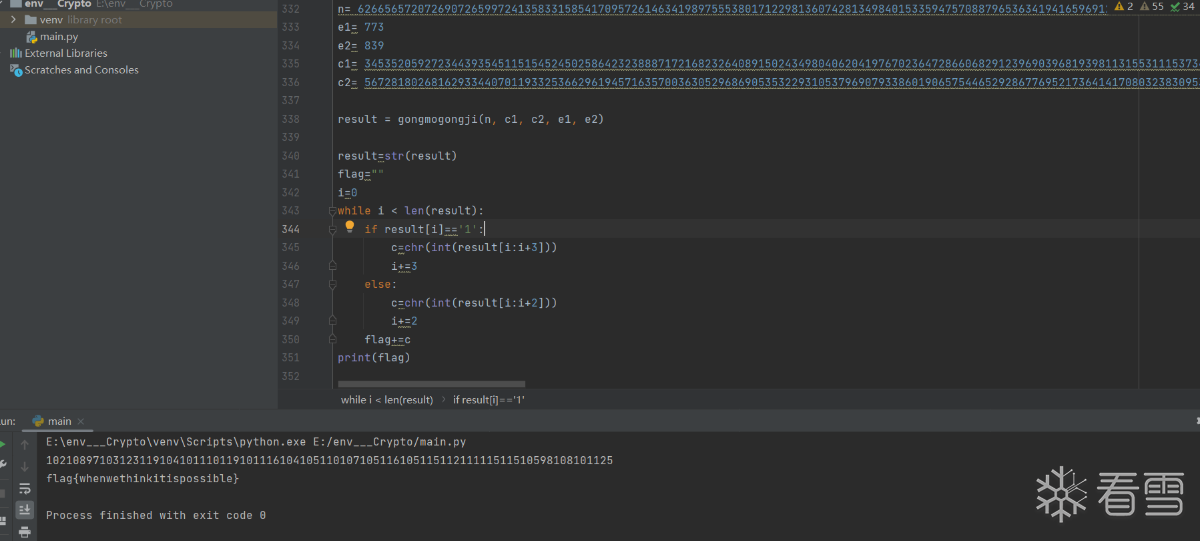This screenshot has width=1200, height=541.
Task: Click breadcrumb if result[i]=='1'
Action: pos(489,399)
